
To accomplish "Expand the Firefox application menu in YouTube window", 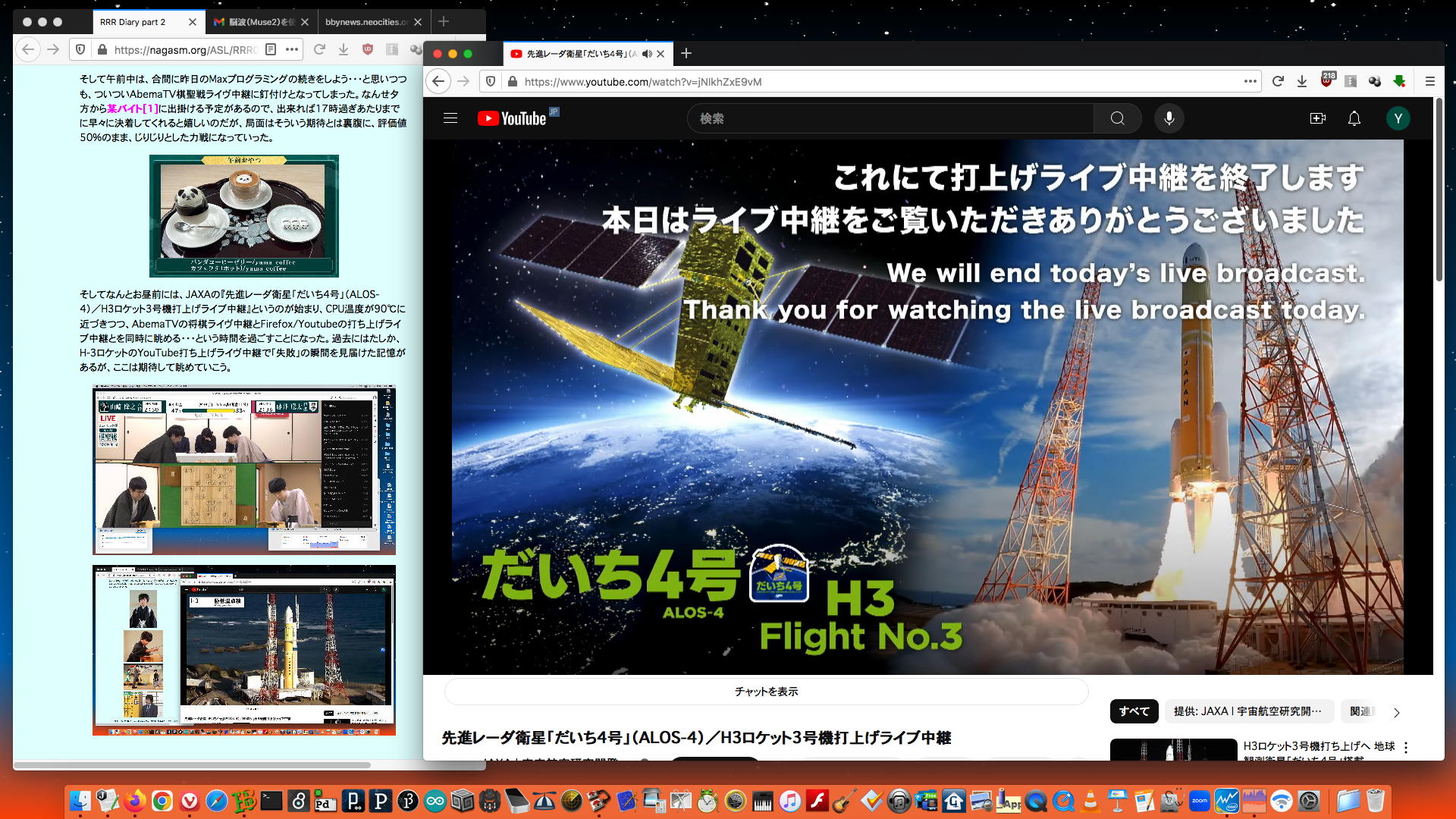I will coord(1429,81).
